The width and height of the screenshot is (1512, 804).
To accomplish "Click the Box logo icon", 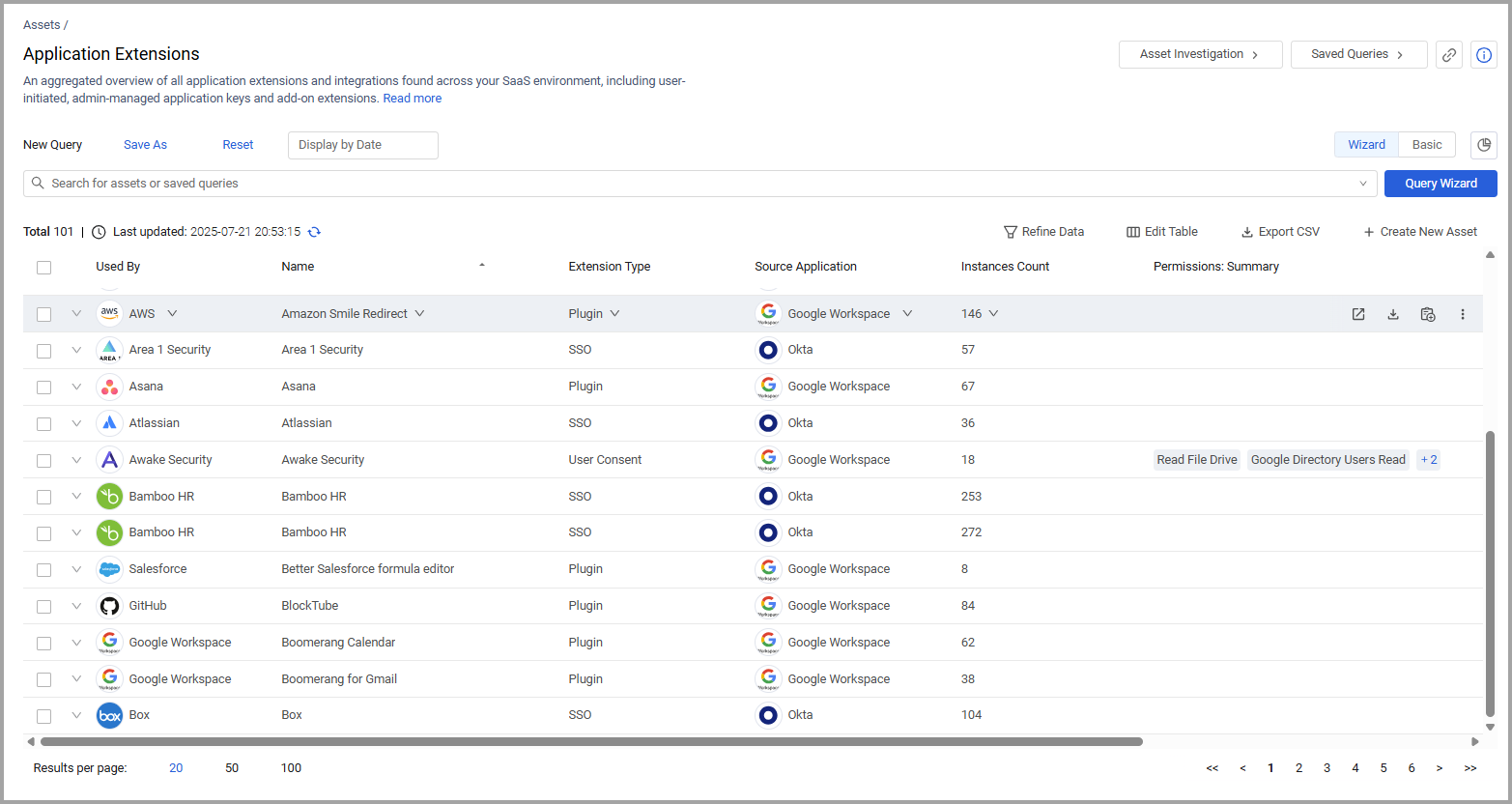I will (109, 715).
